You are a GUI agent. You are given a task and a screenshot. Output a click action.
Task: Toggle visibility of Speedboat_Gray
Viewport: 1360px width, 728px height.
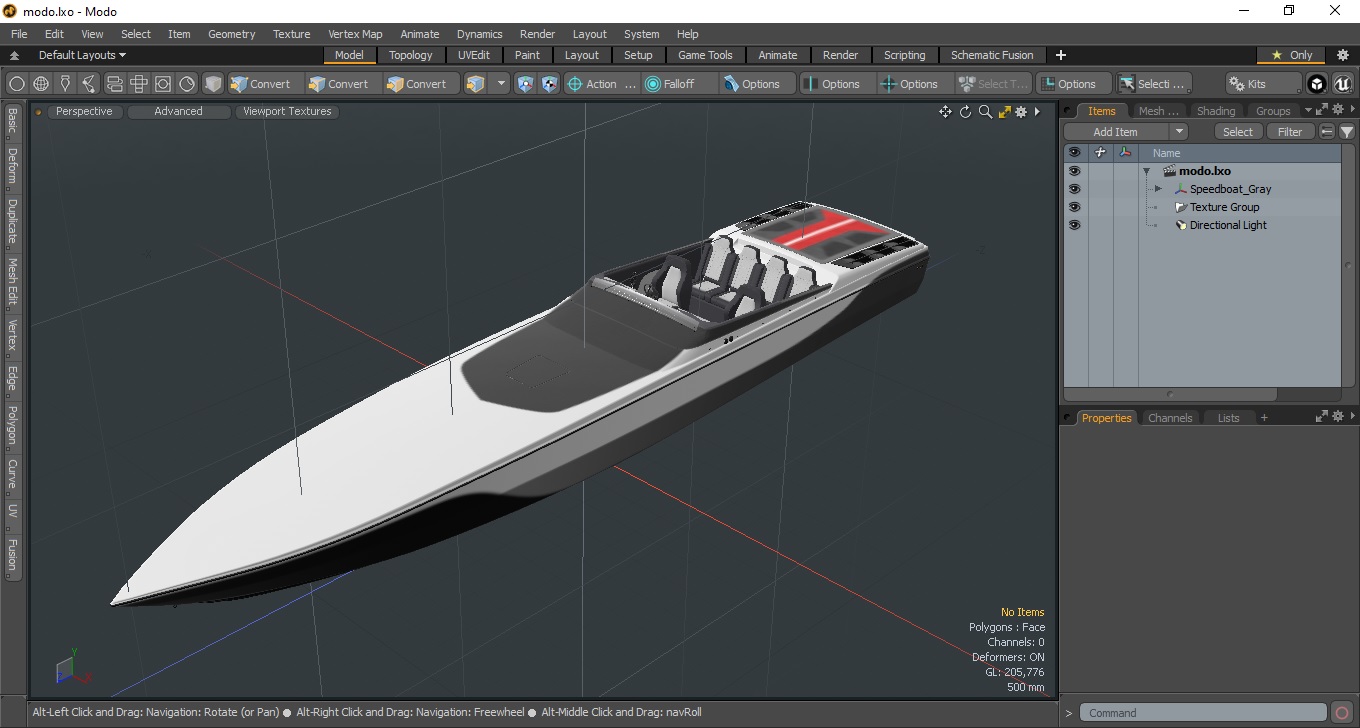pos(1075,189)
